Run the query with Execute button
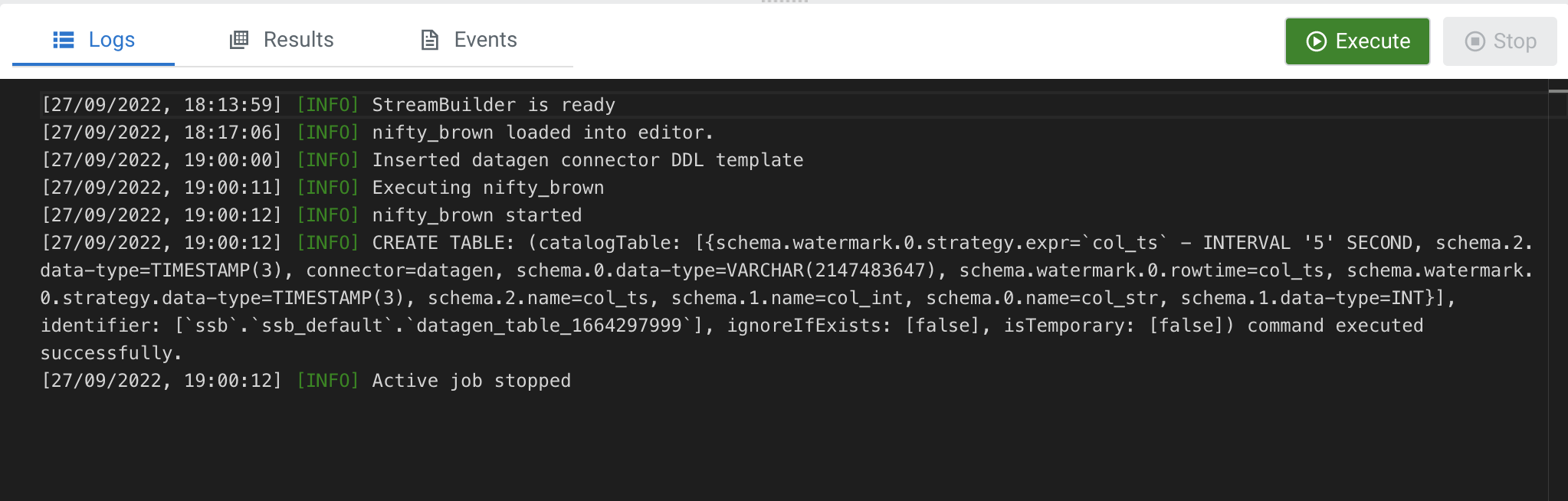 point(1357,41)
